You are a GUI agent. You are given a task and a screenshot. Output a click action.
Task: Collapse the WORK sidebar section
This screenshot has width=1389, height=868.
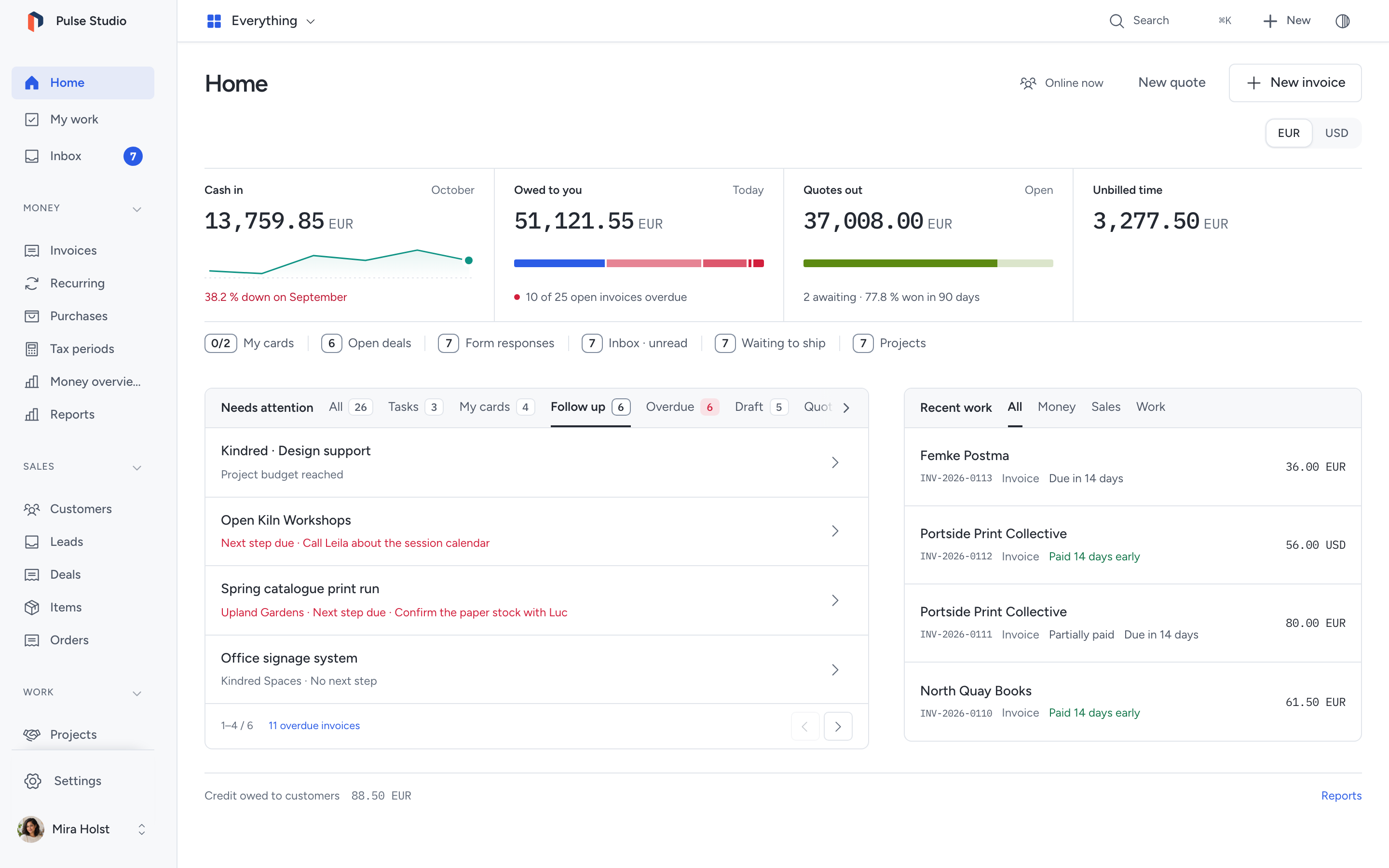(136, 693)
